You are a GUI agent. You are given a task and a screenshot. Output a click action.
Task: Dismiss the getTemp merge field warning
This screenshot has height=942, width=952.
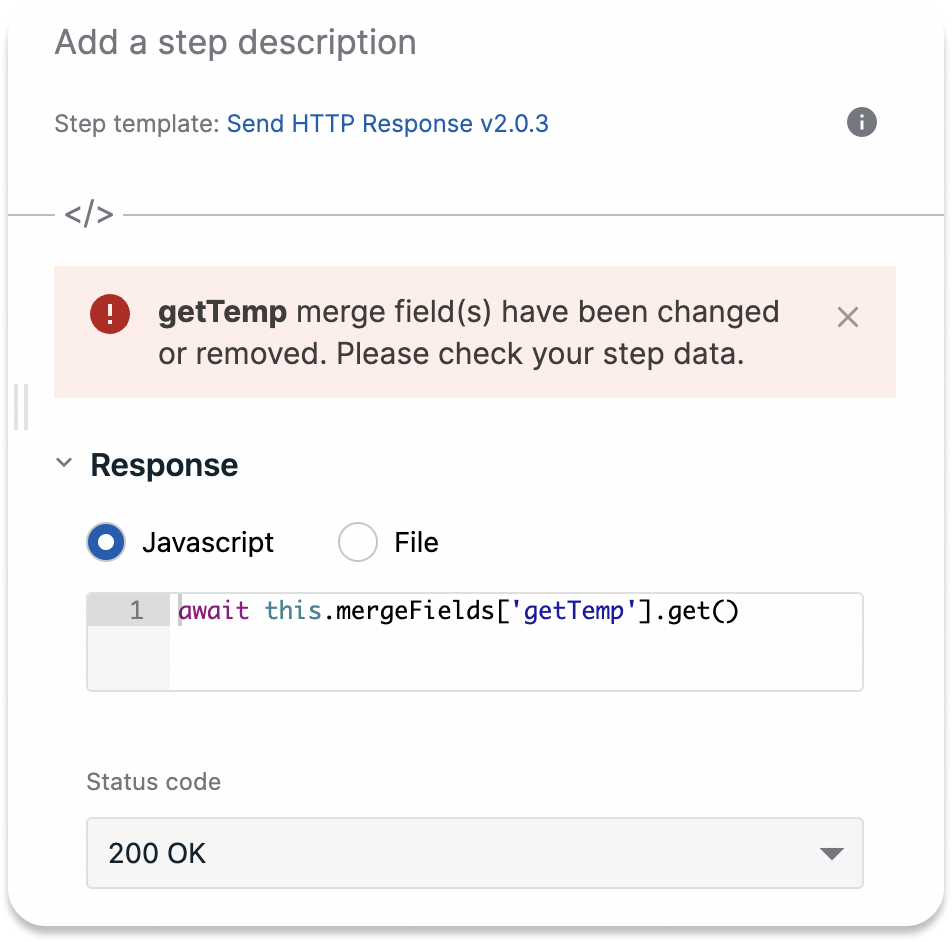[847, 317]
